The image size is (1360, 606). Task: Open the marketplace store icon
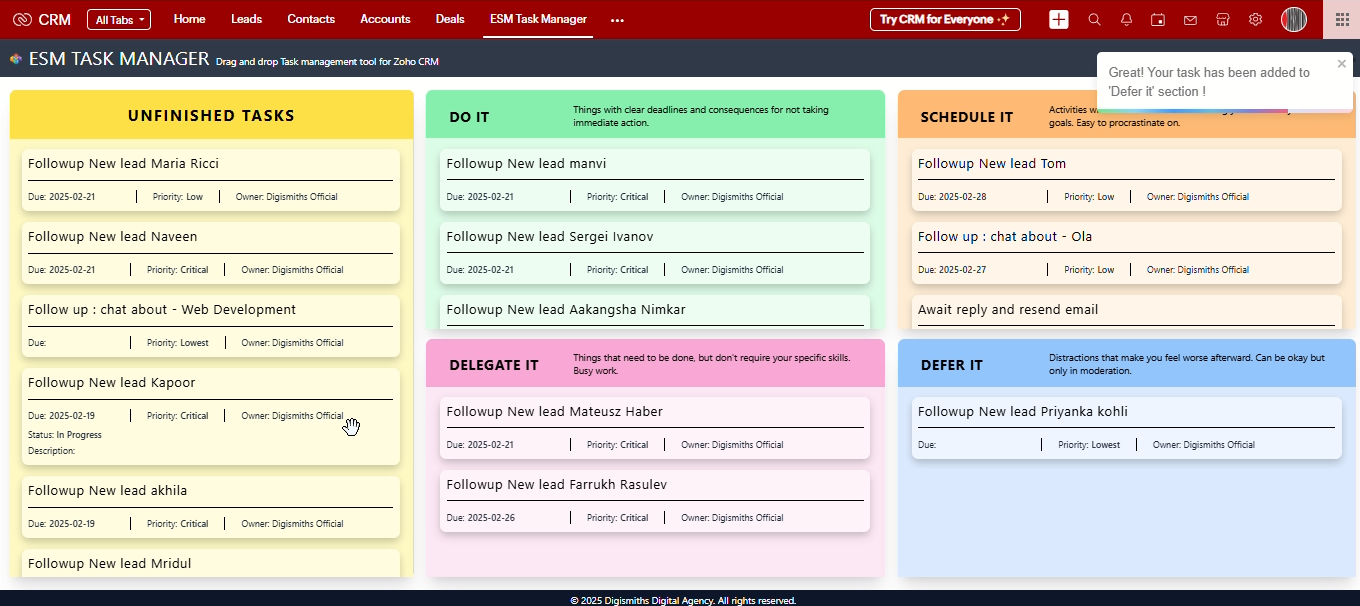tap(1222, 20)
